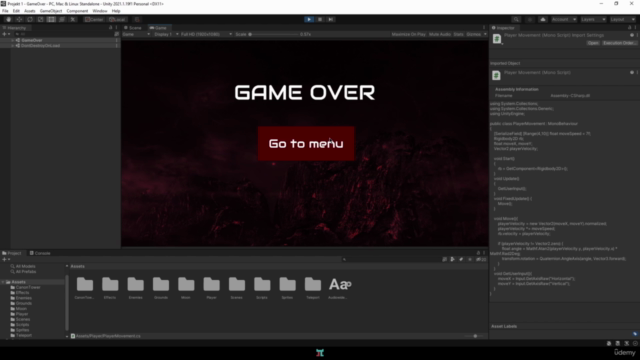Adjust the Game view Scale slider
The width and height of the screenshot is (640, 360).
273,34
